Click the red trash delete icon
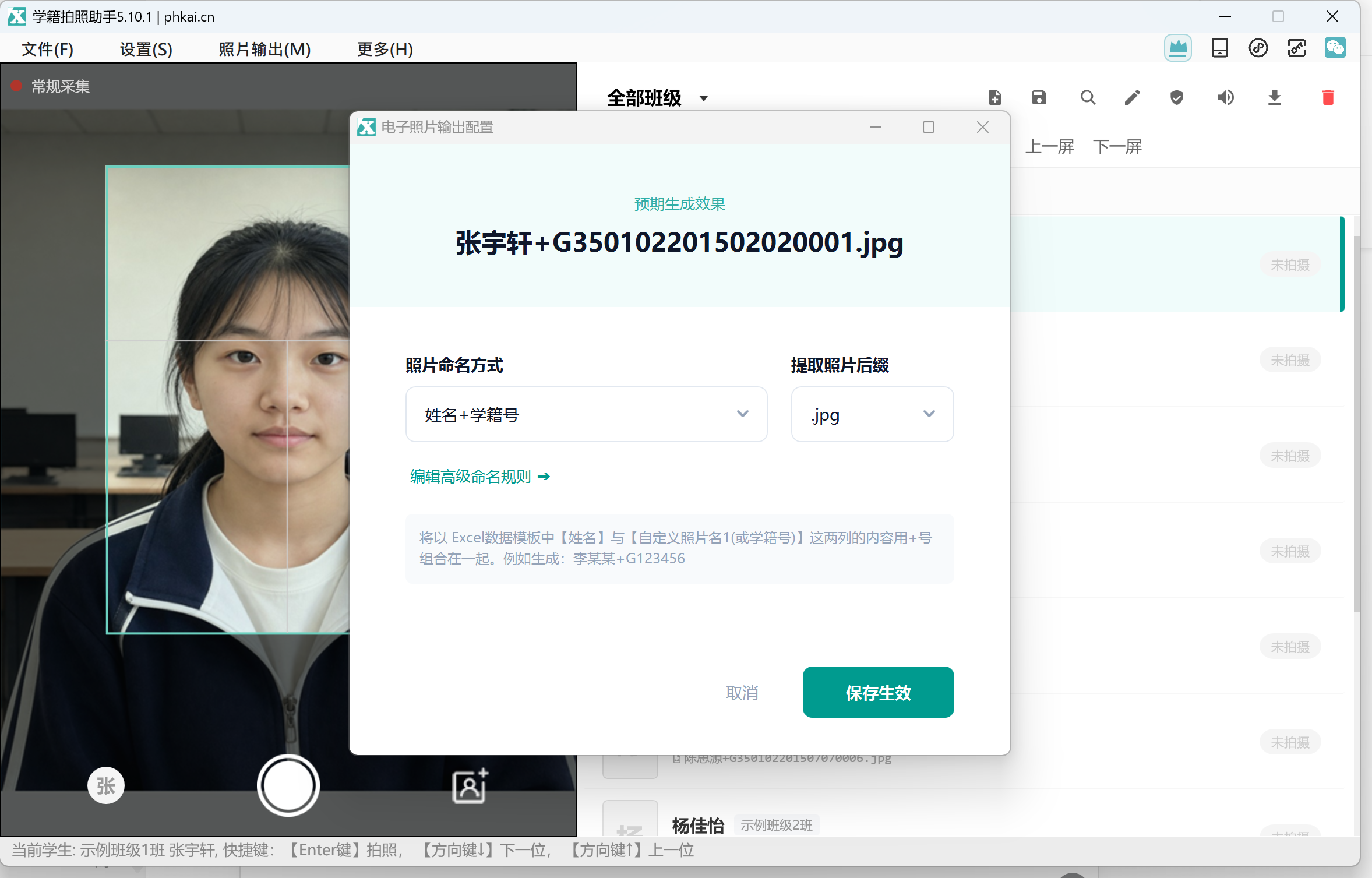The width and height of the screenshot is (1372, 878). (1328, 97)
